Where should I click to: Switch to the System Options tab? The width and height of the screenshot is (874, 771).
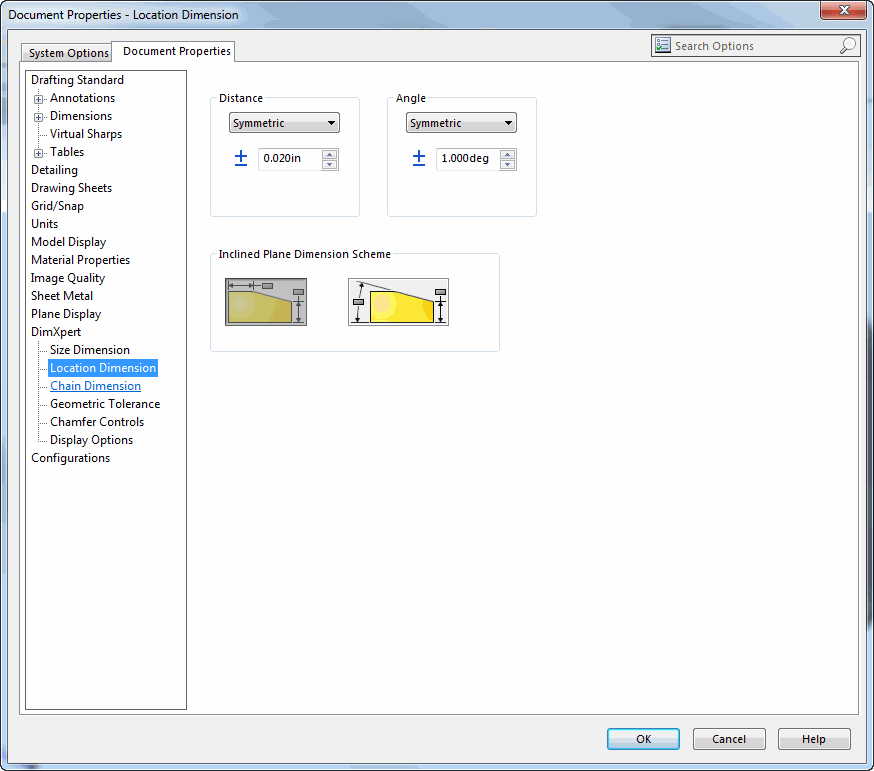pyautogui.click(x=68, y=53)
